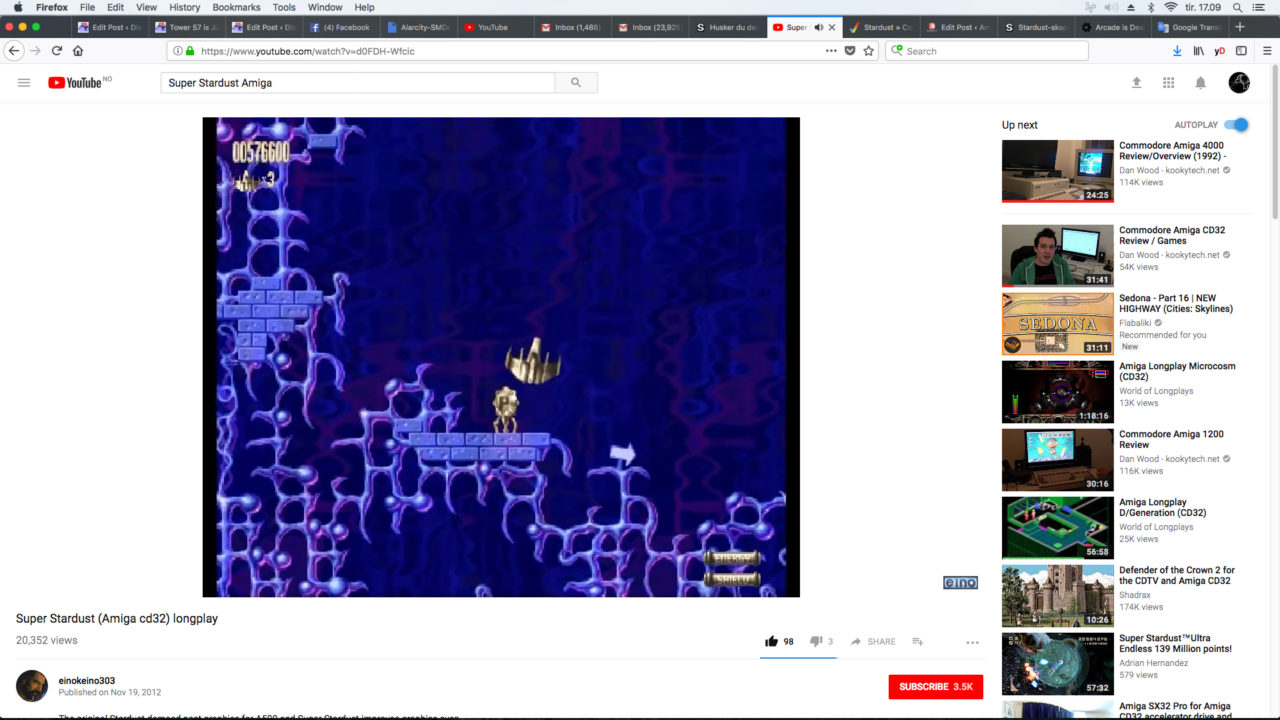Open the notifications bell
1280x720 pixels.
(x=1201, y=83)
